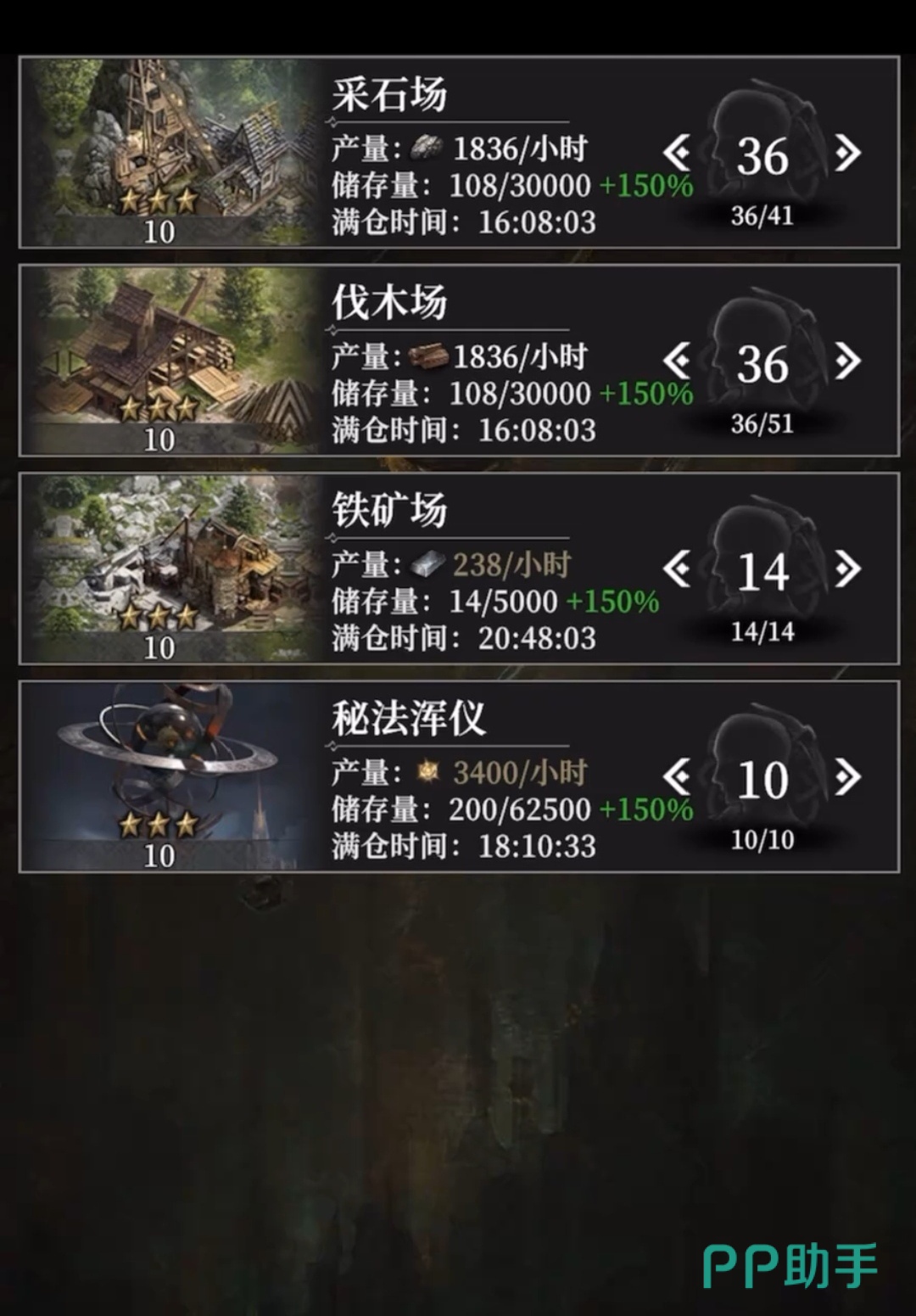The image size is (916, 1316).
Task: Tap the iron ingot icon in 铁矿场
Action: coord(427,565)
